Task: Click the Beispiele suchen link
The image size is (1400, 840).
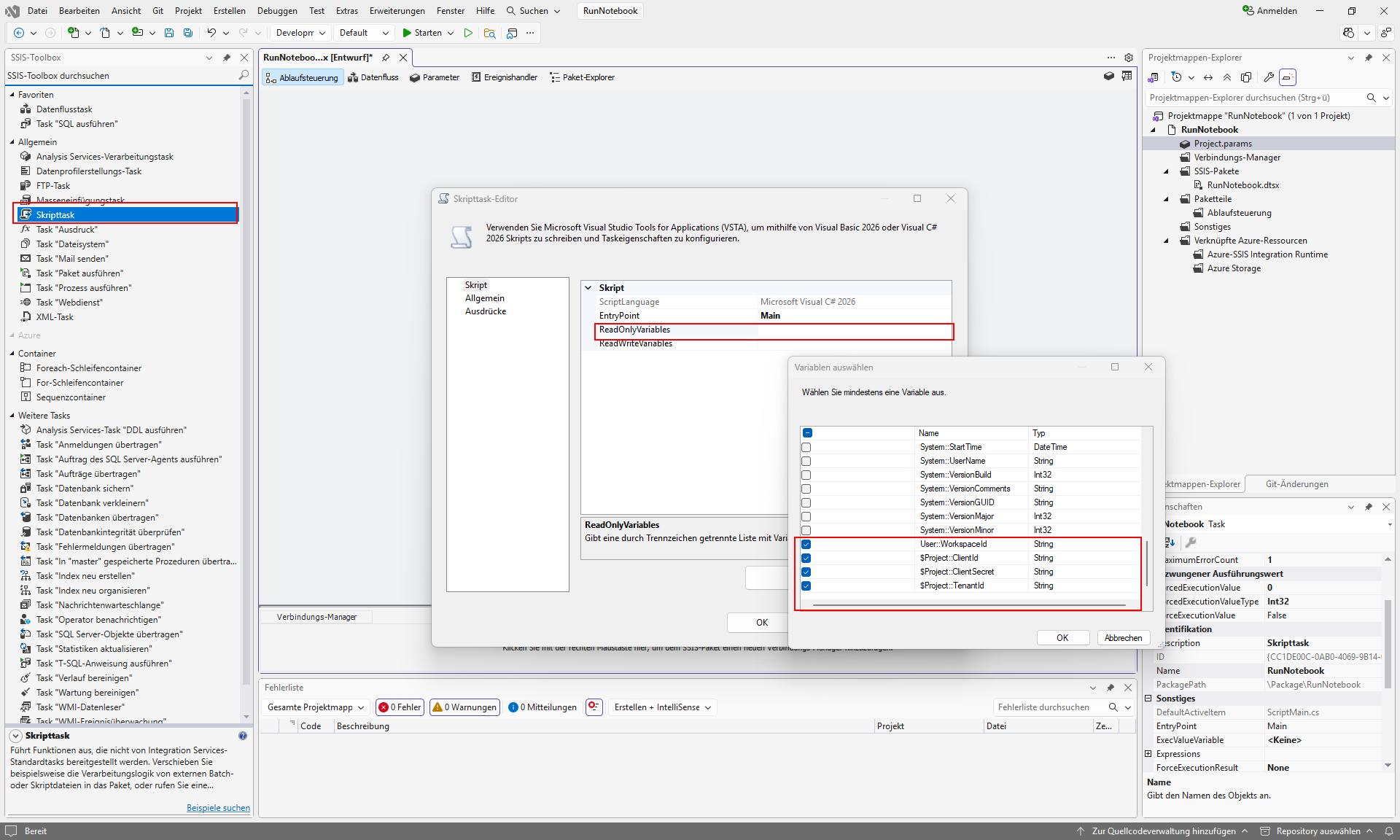Action: (218, 808)
